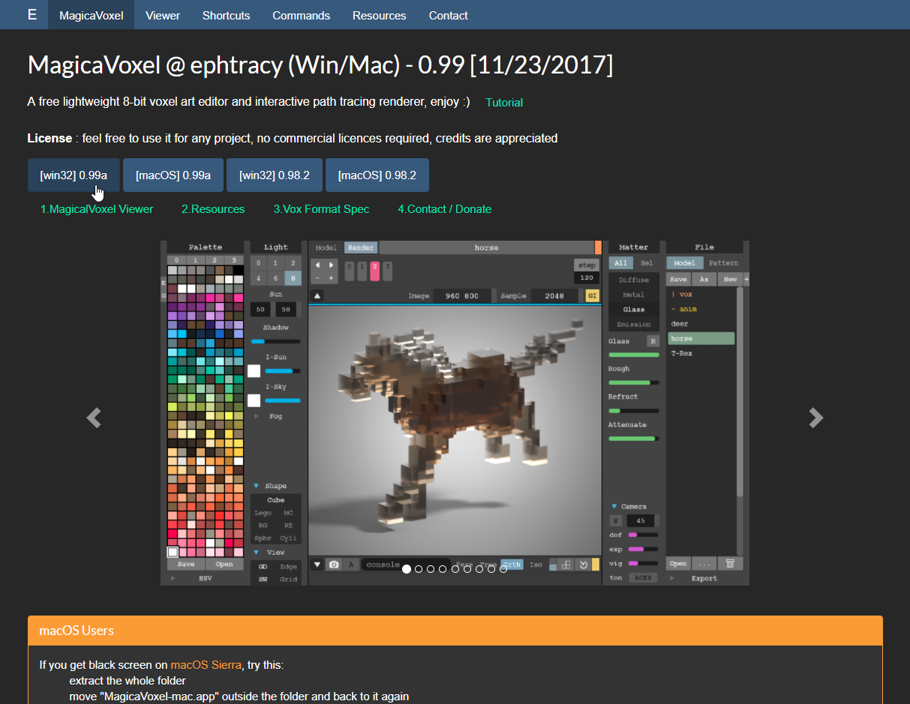Click the Rough slider in Matter panel
The height and width of the screenshot is (704, 910).
pos(633,383)
